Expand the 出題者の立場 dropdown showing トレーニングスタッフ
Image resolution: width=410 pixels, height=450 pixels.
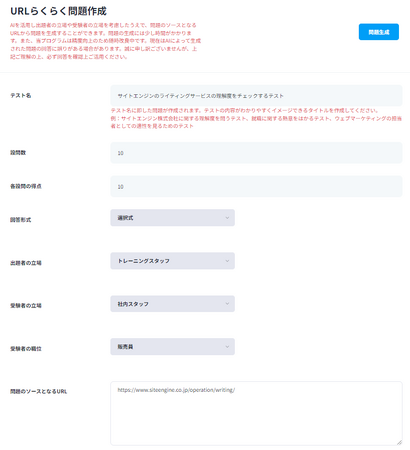(x=172, y=261)
